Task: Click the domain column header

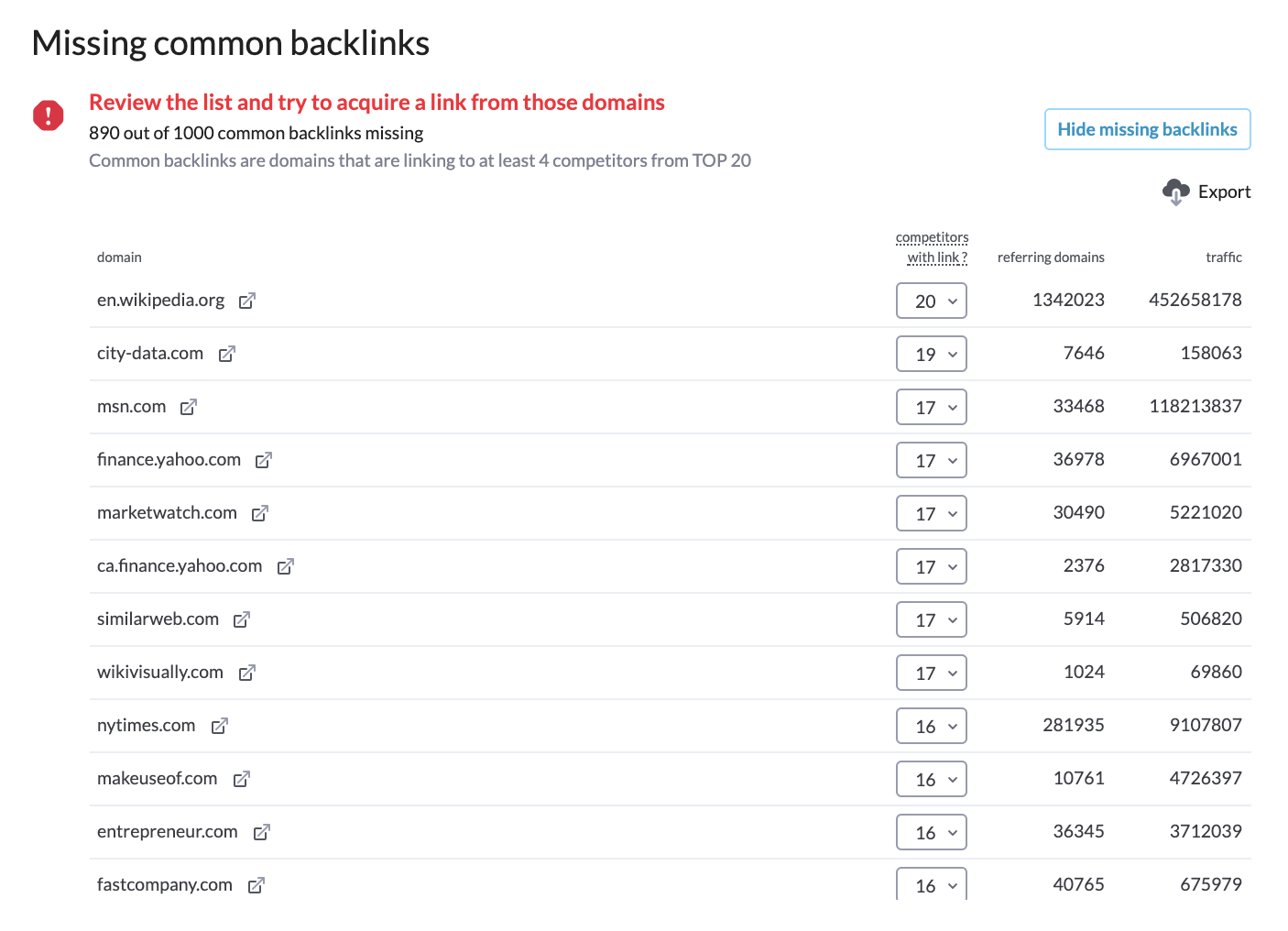Action: [x=119, y=257]
